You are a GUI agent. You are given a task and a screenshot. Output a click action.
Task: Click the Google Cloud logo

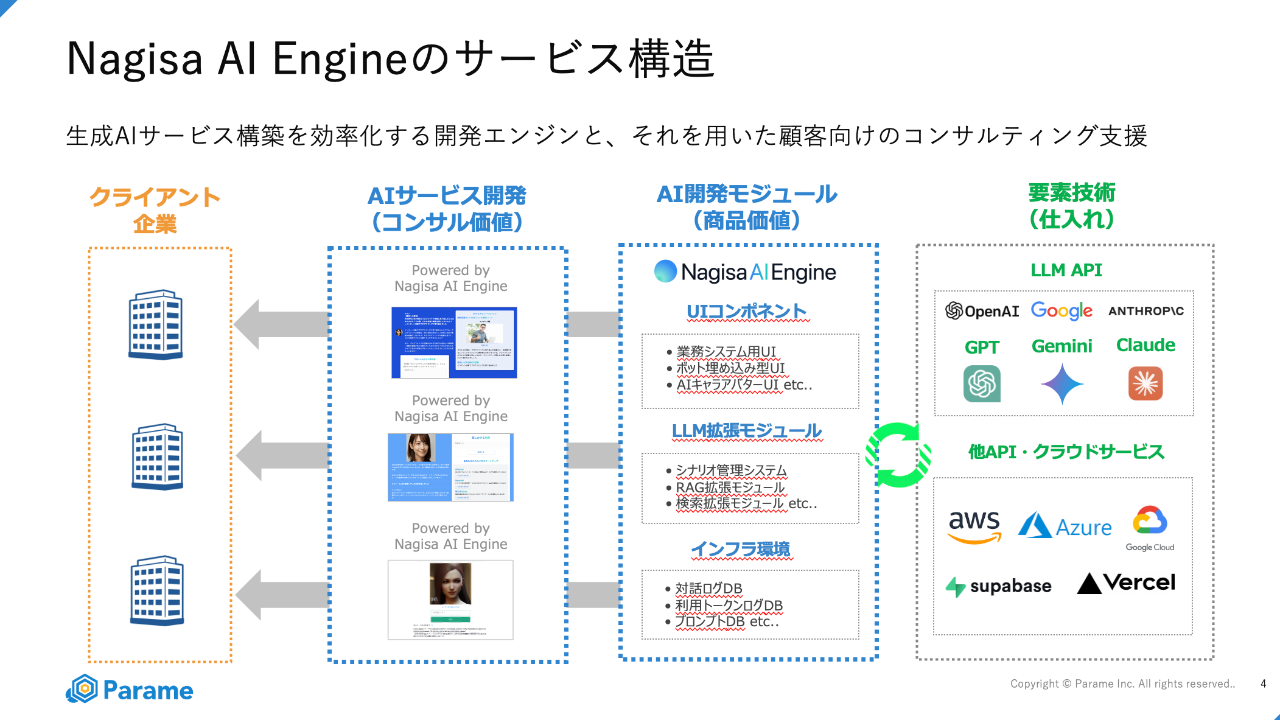point(1149,529)
